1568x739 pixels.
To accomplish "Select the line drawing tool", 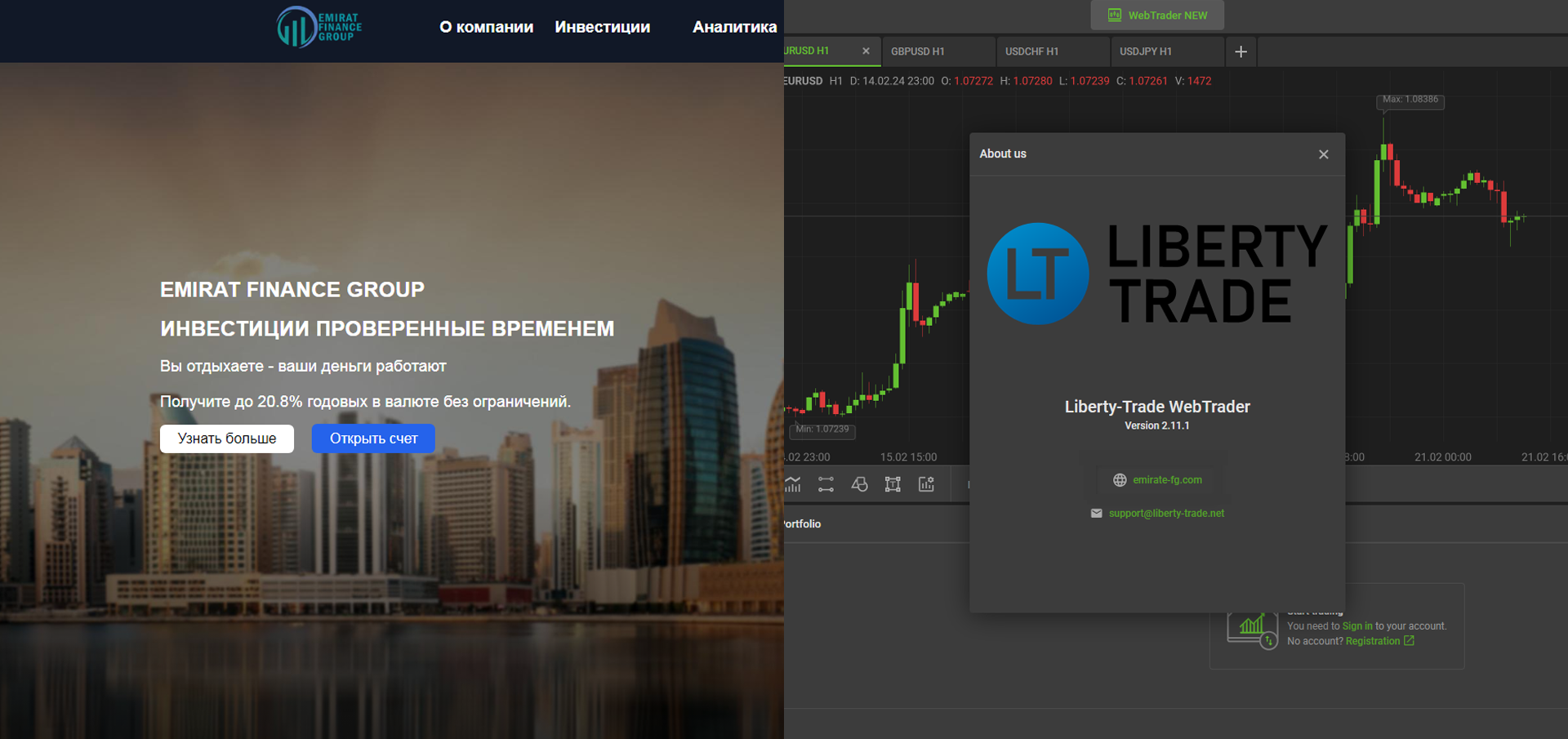I will 826,484.
